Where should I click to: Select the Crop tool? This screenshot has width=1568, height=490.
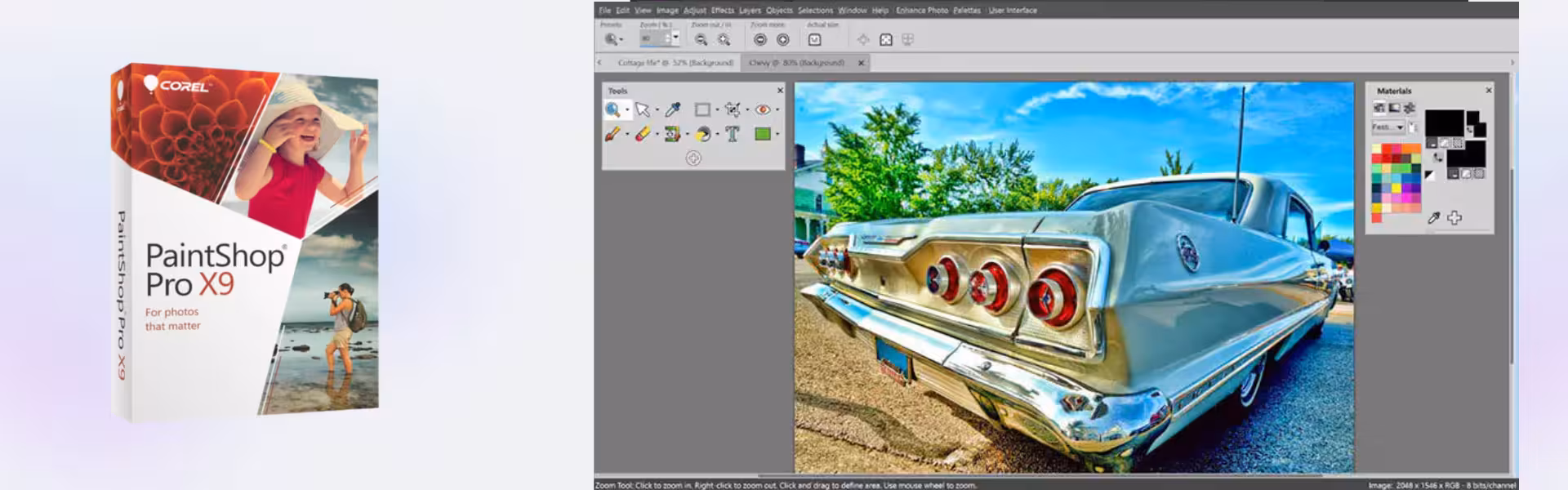[733, 109]
